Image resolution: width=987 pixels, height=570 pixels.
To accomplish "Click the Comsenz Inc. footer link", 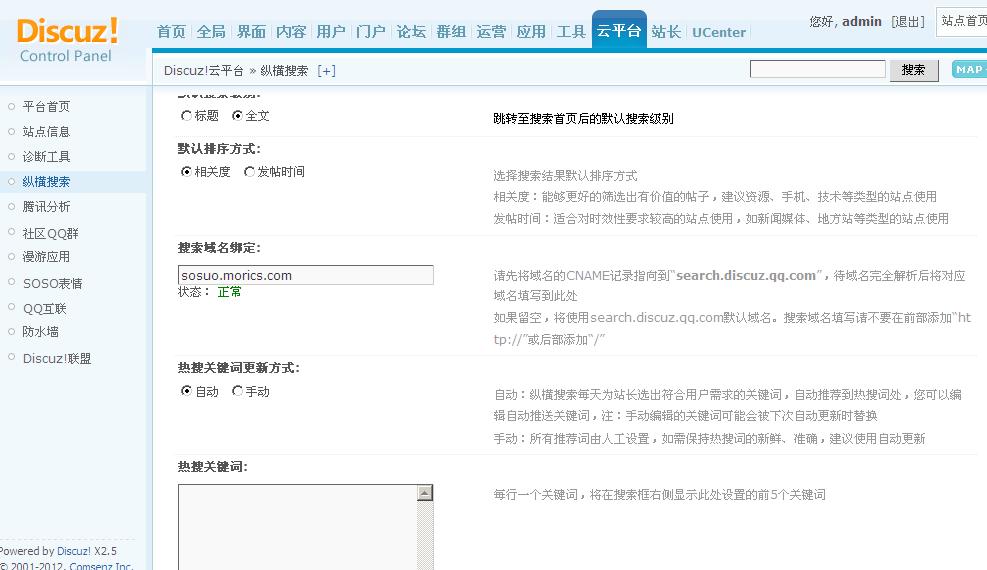I will (x=101, y=566).
